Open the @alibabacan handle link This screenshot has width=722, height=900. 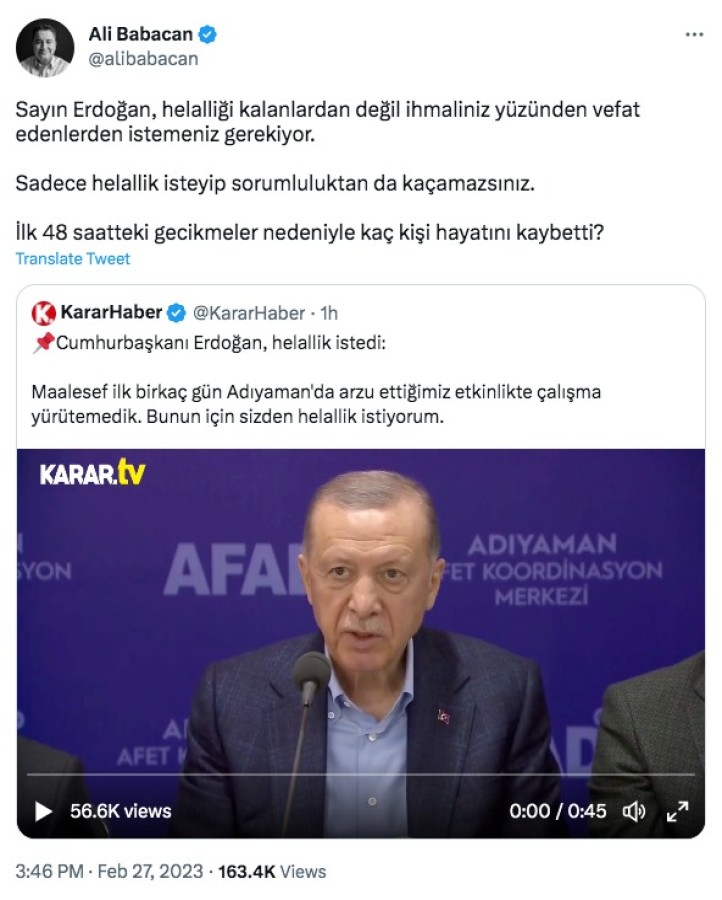click(143, 59)
